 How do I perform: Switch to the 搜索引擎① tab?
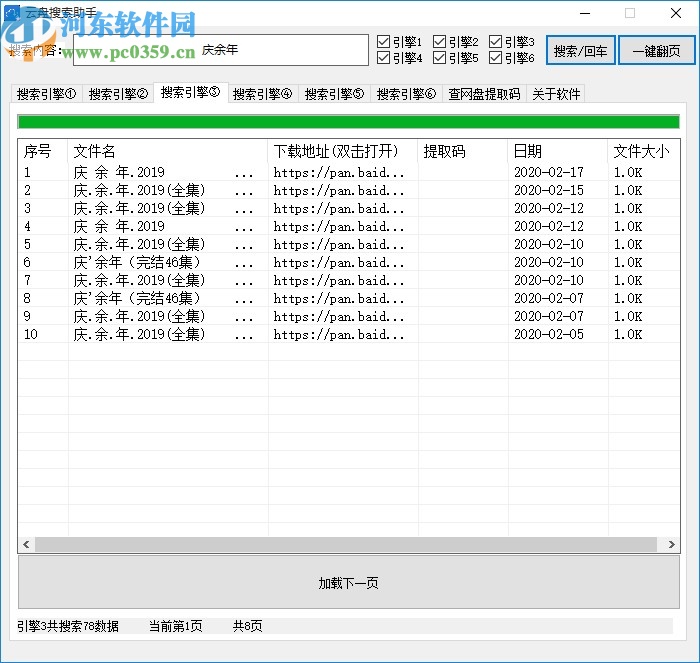(46, 94)
